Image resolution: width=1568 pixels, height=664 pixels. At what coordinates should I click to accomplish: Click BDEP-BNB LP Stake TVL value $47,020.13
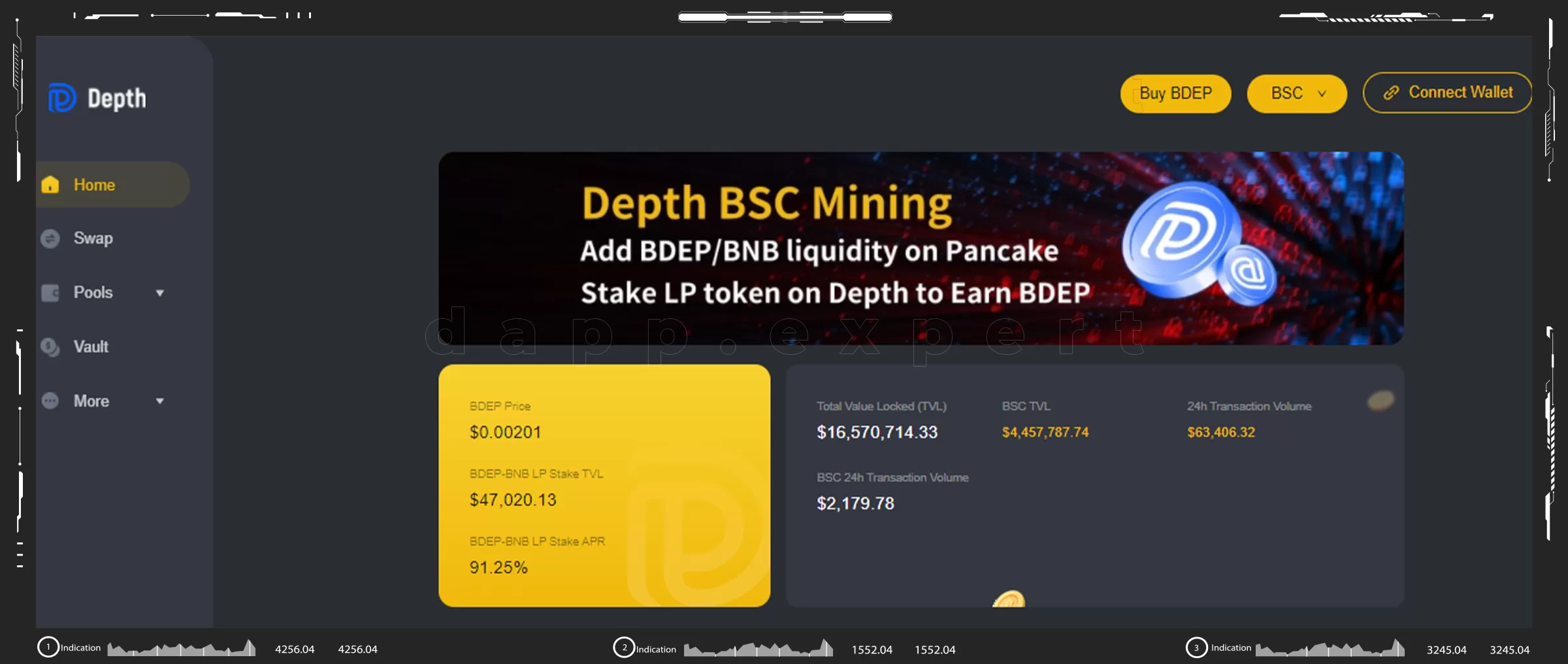pos(513,500)
